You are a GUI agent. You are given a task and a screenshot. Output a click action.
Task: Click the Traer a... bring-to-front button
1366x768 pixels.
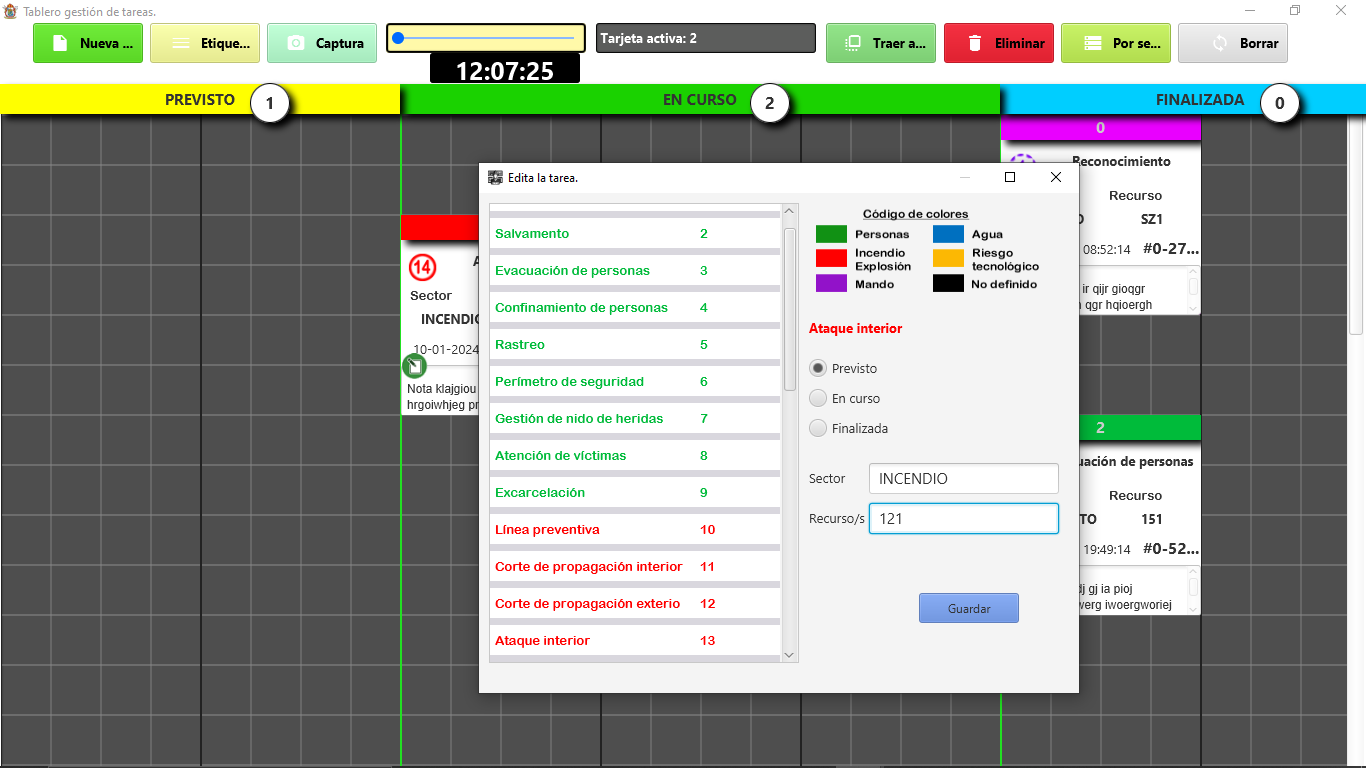click(881, 43)
